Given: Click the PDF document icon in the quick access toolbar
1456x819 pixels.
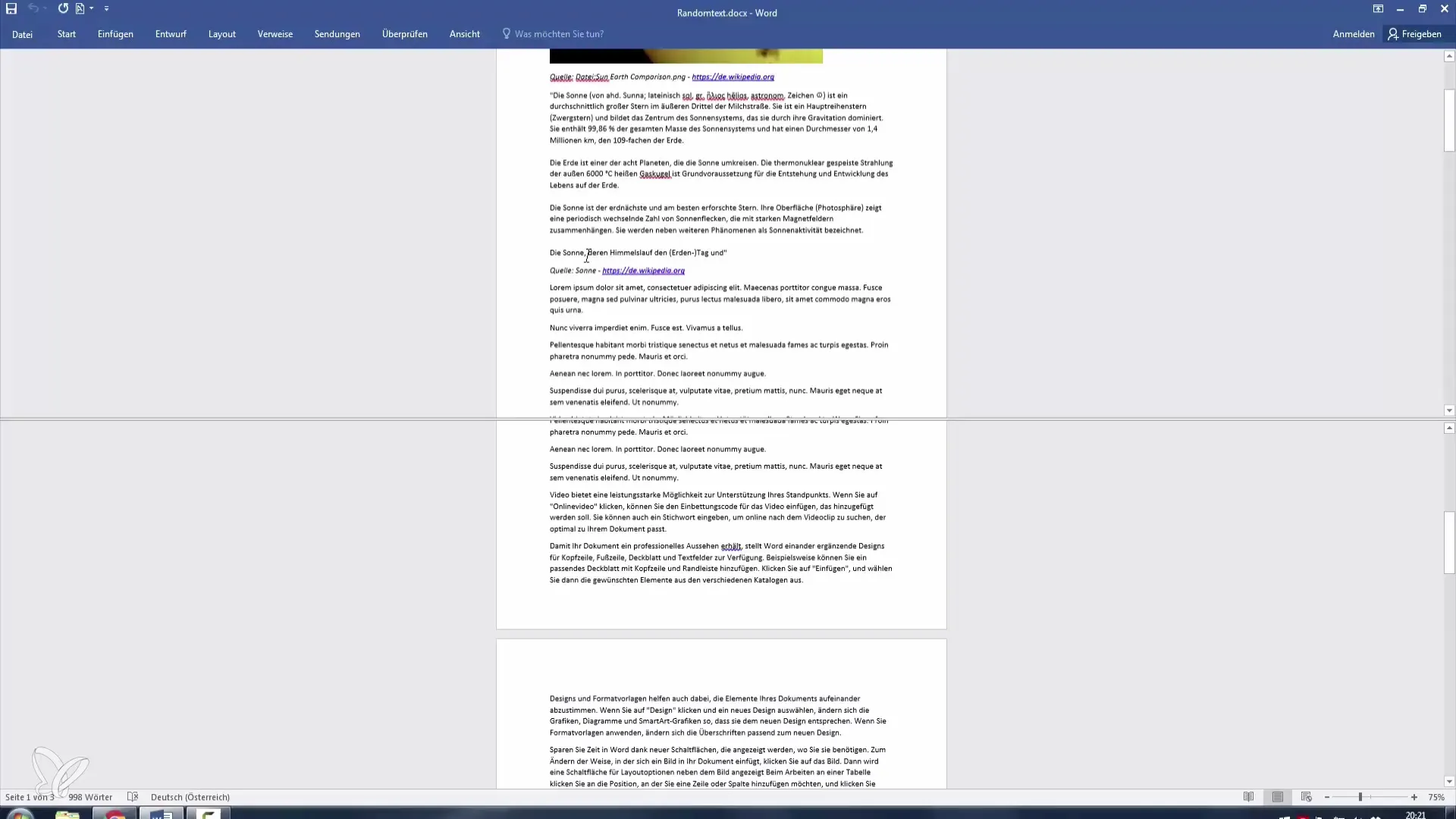Looking at the screenshot, I should pyautogui.click(x=80, y=8).
